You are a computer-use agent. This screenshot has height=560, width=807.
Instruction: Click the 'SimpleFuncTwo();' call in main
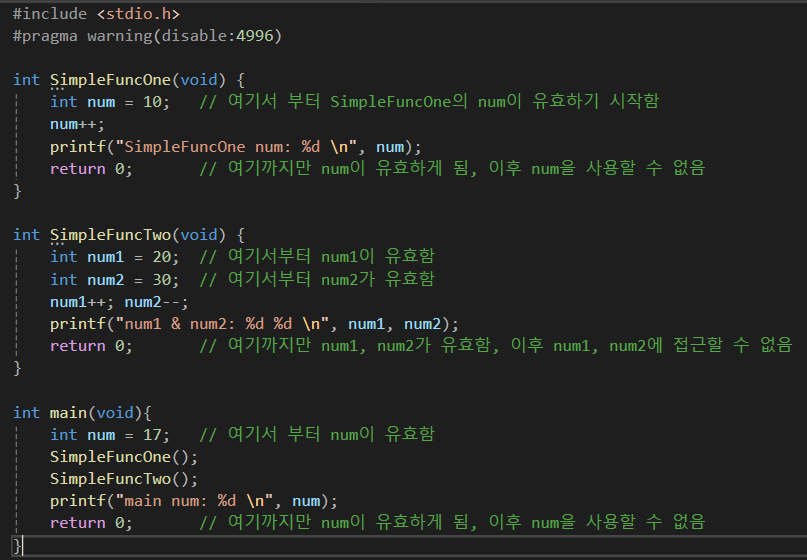124,479
